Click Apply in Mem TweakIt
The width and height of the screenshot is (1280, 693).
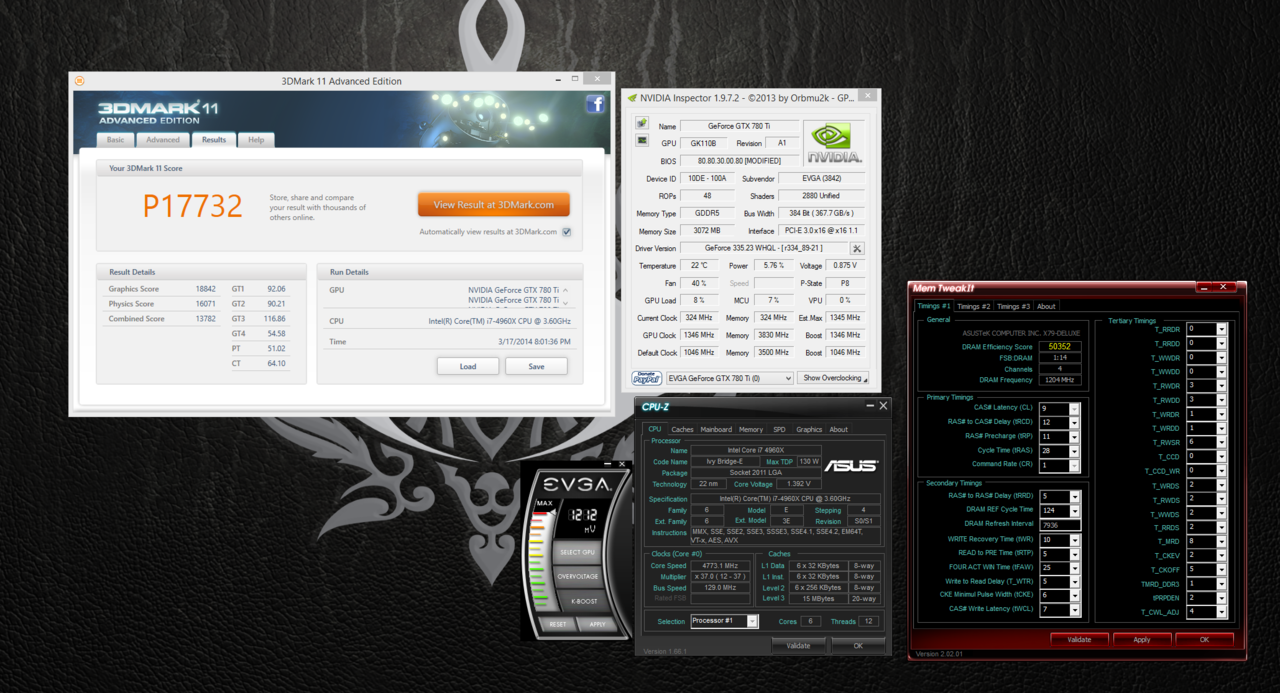pyautogui.click(x=1141, y=639)
